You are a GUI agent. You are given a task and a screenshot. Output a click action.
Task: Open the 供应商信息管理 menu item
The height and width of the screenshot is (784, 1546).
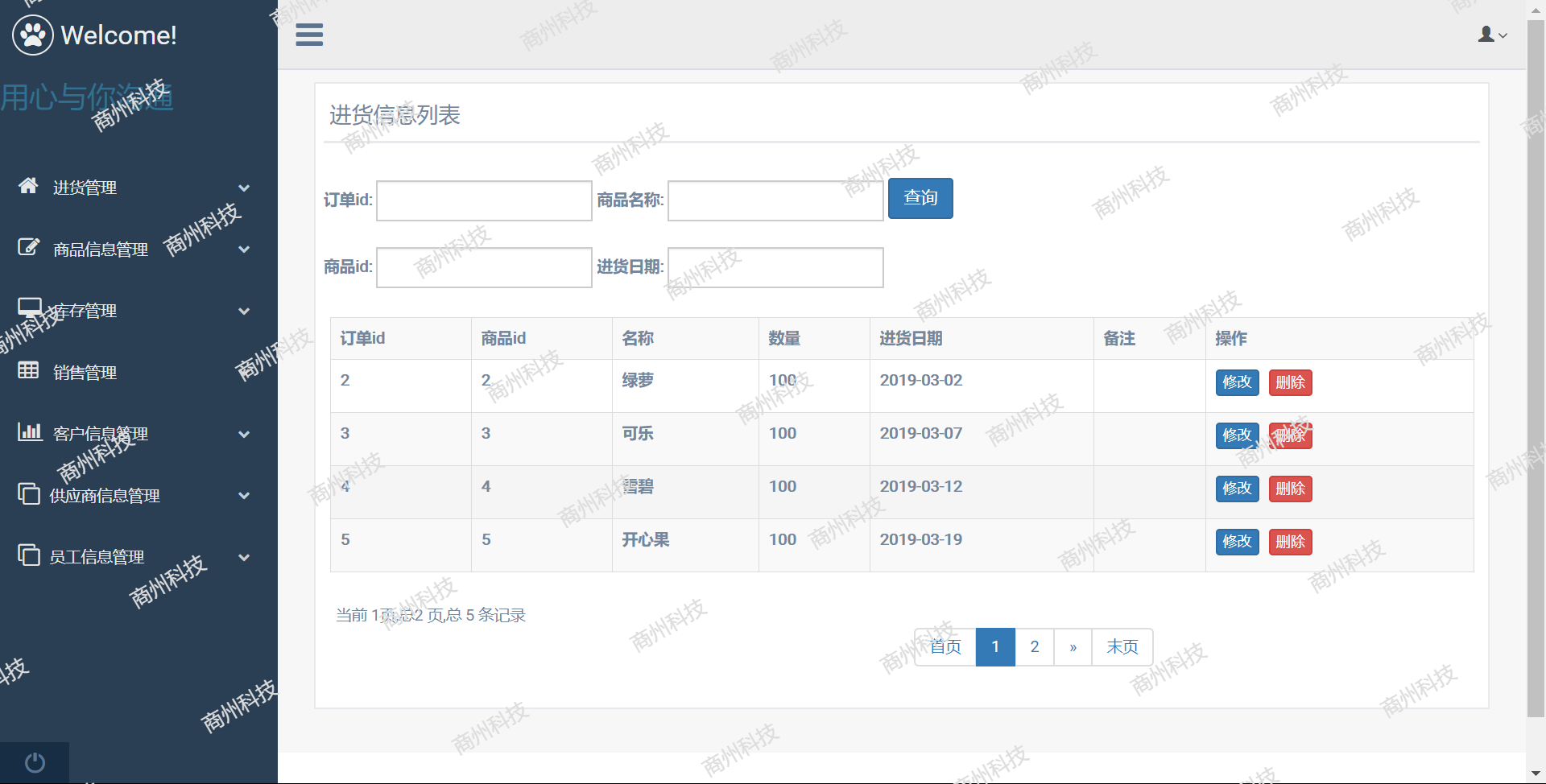(x=105, y=496)
